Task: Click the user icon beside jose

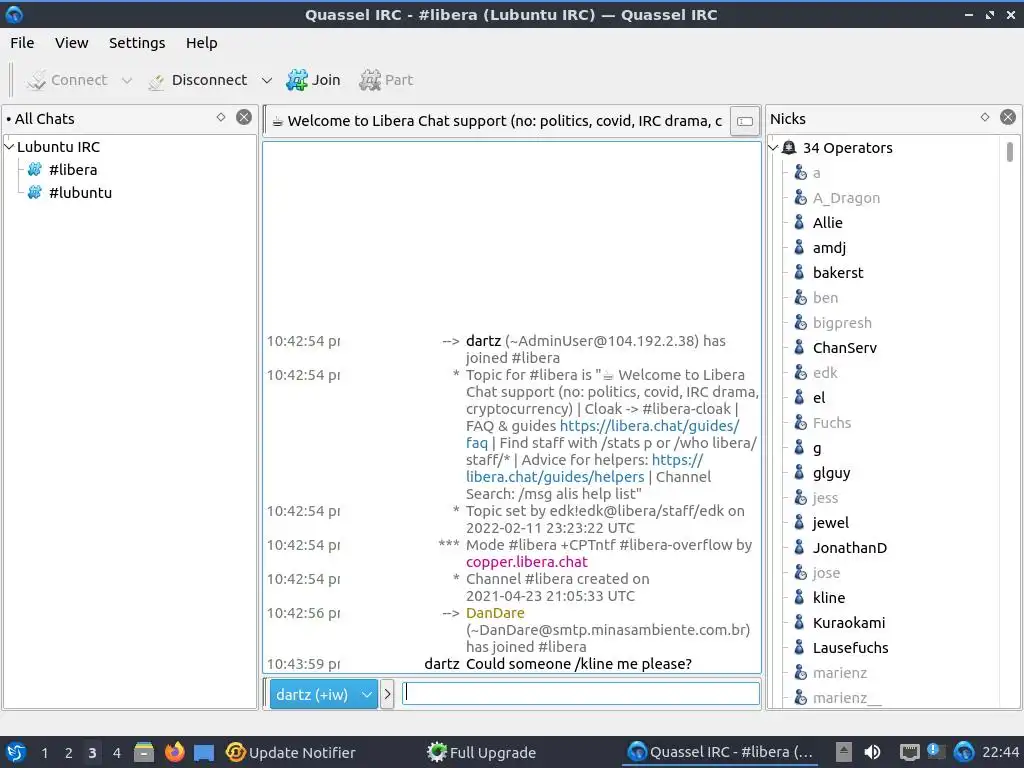Action: [800, 573]
